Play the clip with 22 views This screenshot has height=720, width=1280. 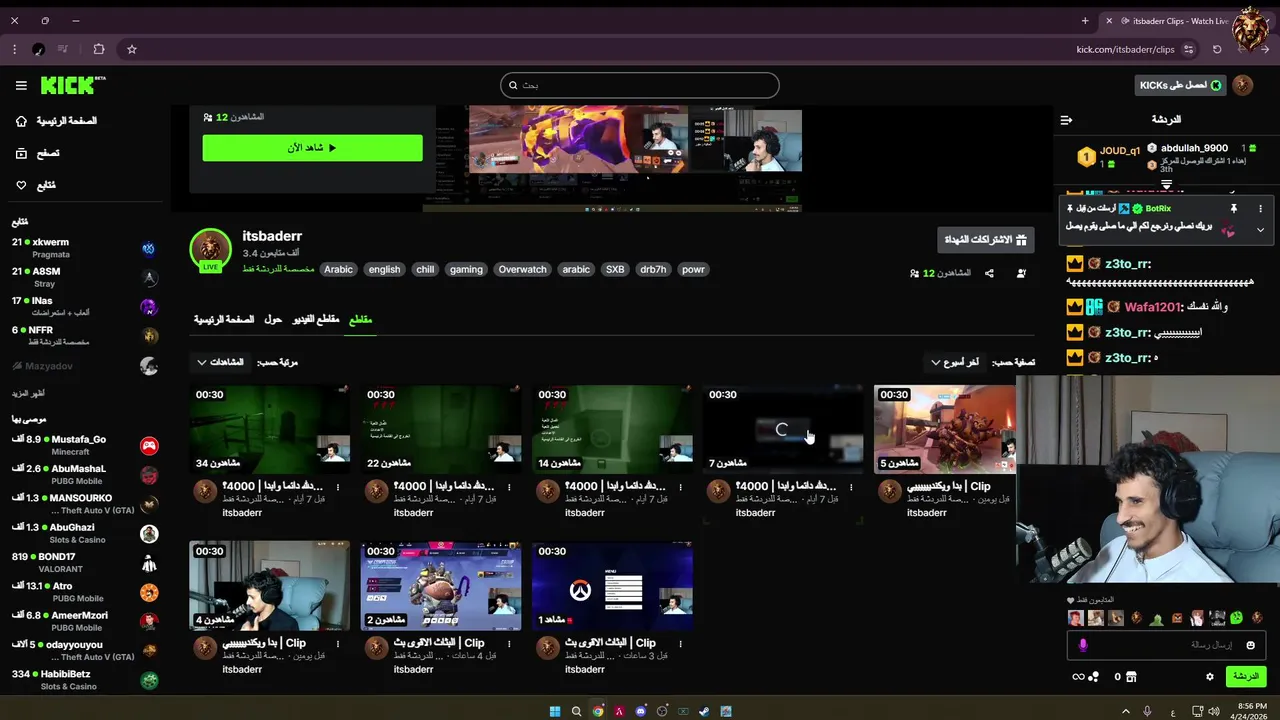[x=441, y=429]
